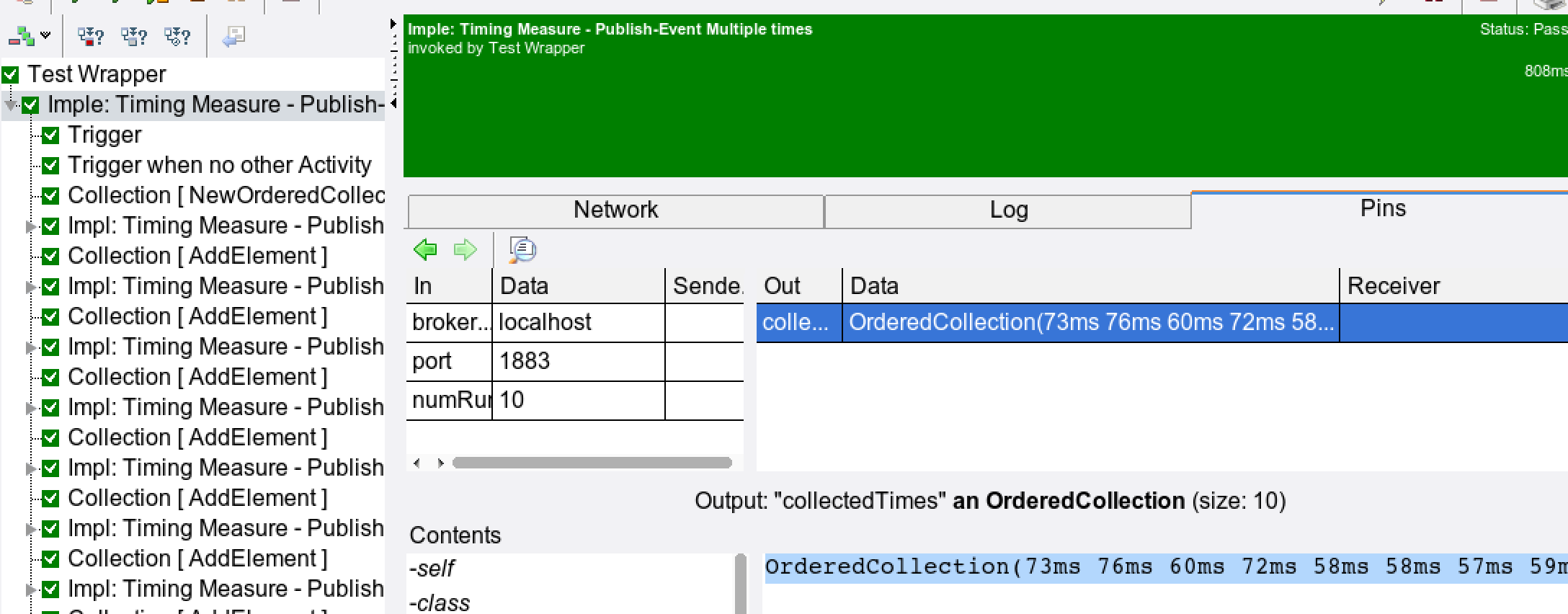Click the tree query icon with red square
1568x614 pixels.
tap(90, 35)
